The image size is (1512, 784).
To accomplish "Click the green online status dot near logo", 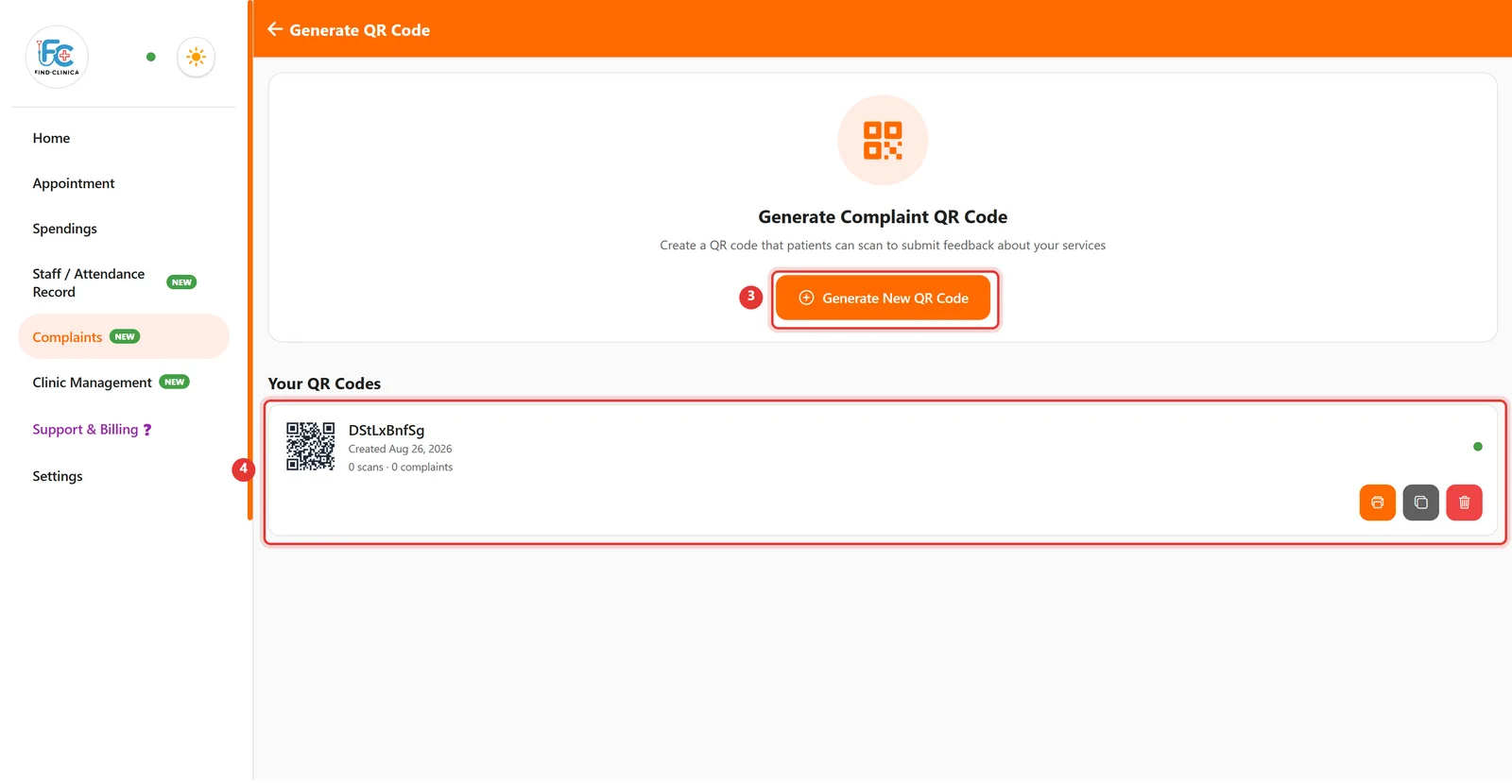I will coord(151,57).
